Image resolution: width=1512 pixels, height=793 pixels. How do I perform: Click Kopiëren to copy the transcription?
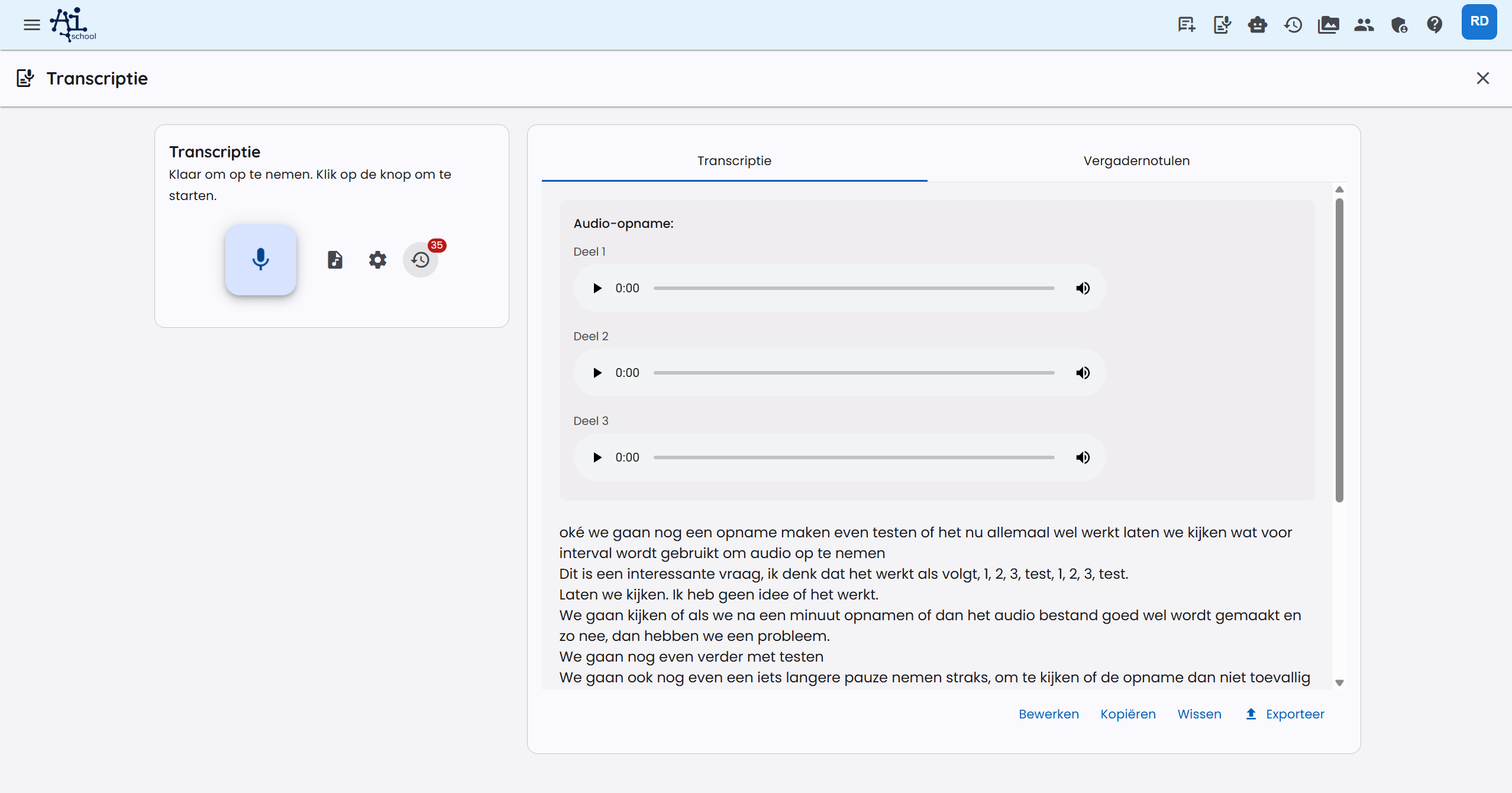1127,714
